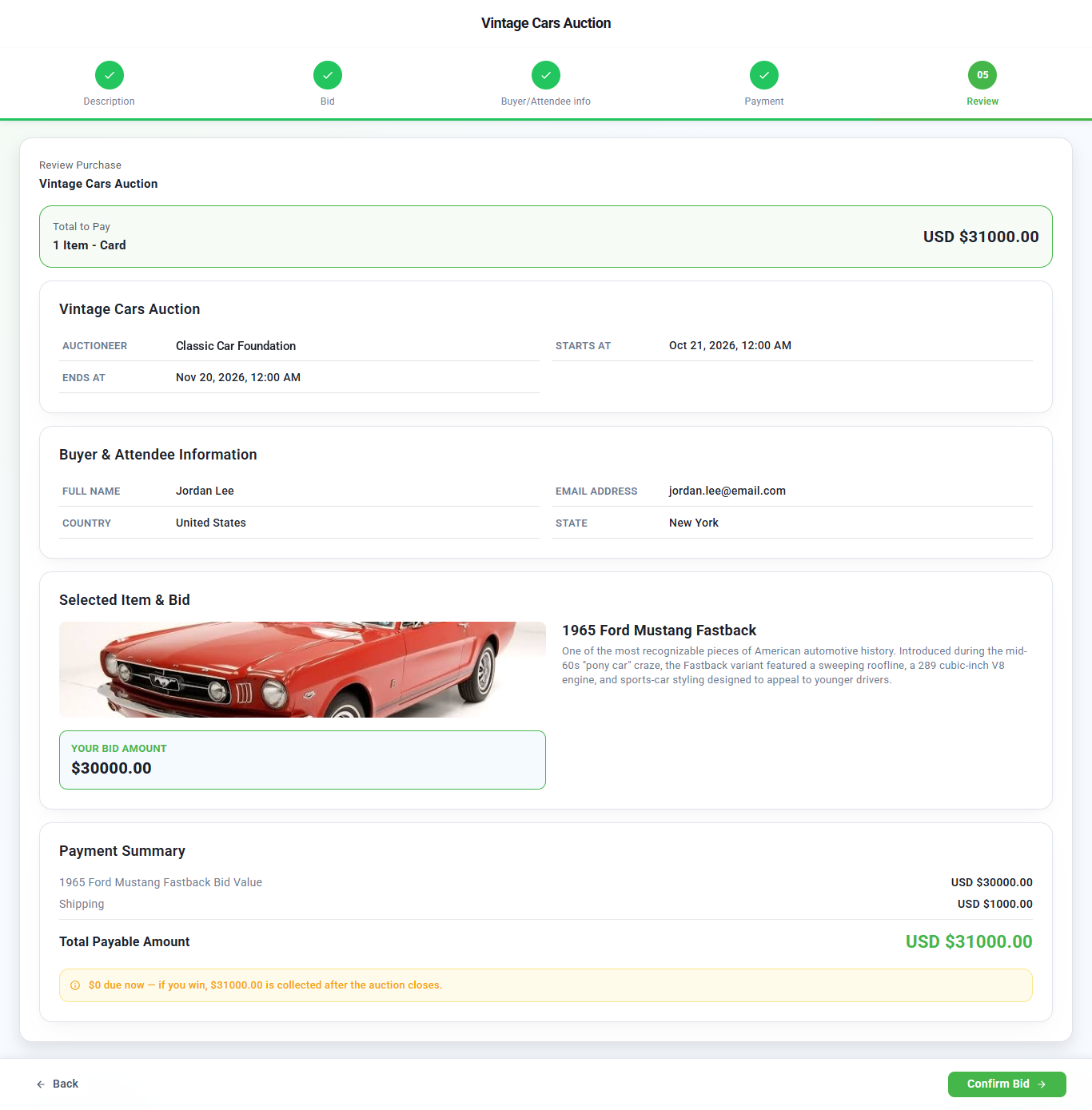Click 'Oct 21, 2026, 12:00 AM' start date

coord(730,345)
